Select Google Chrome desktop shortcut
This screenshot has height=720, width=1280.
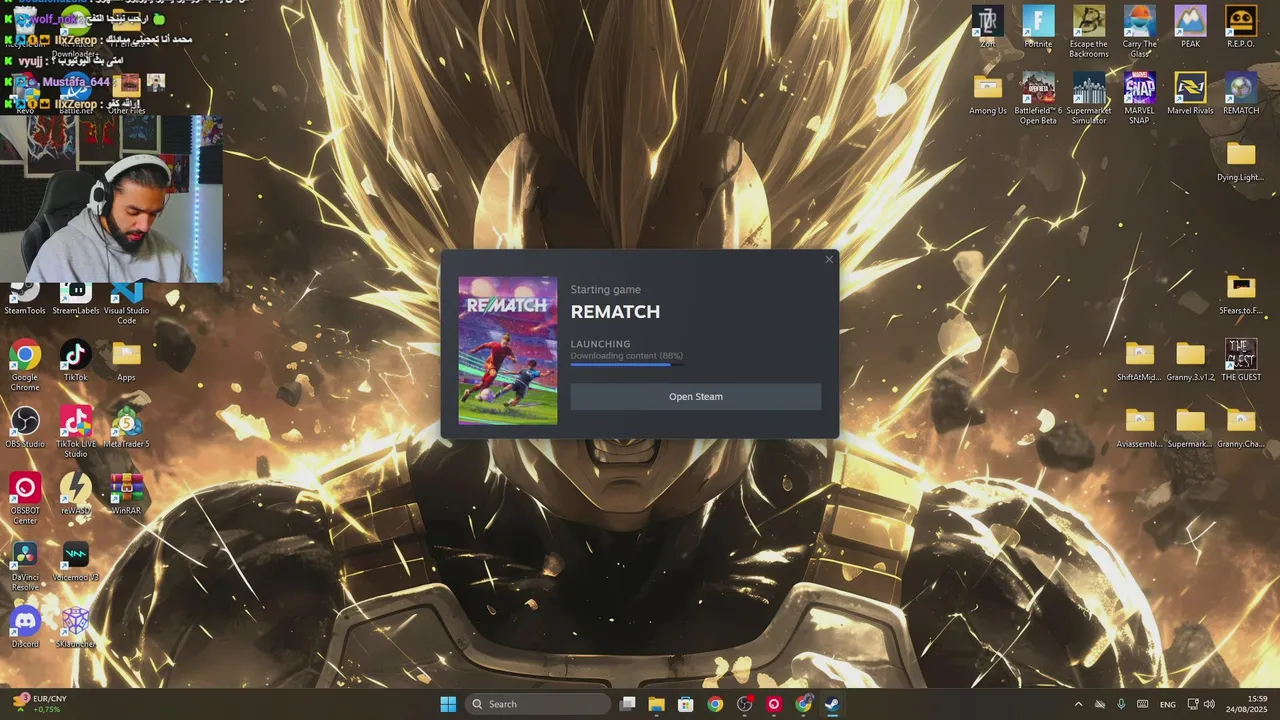coord(25,365)
